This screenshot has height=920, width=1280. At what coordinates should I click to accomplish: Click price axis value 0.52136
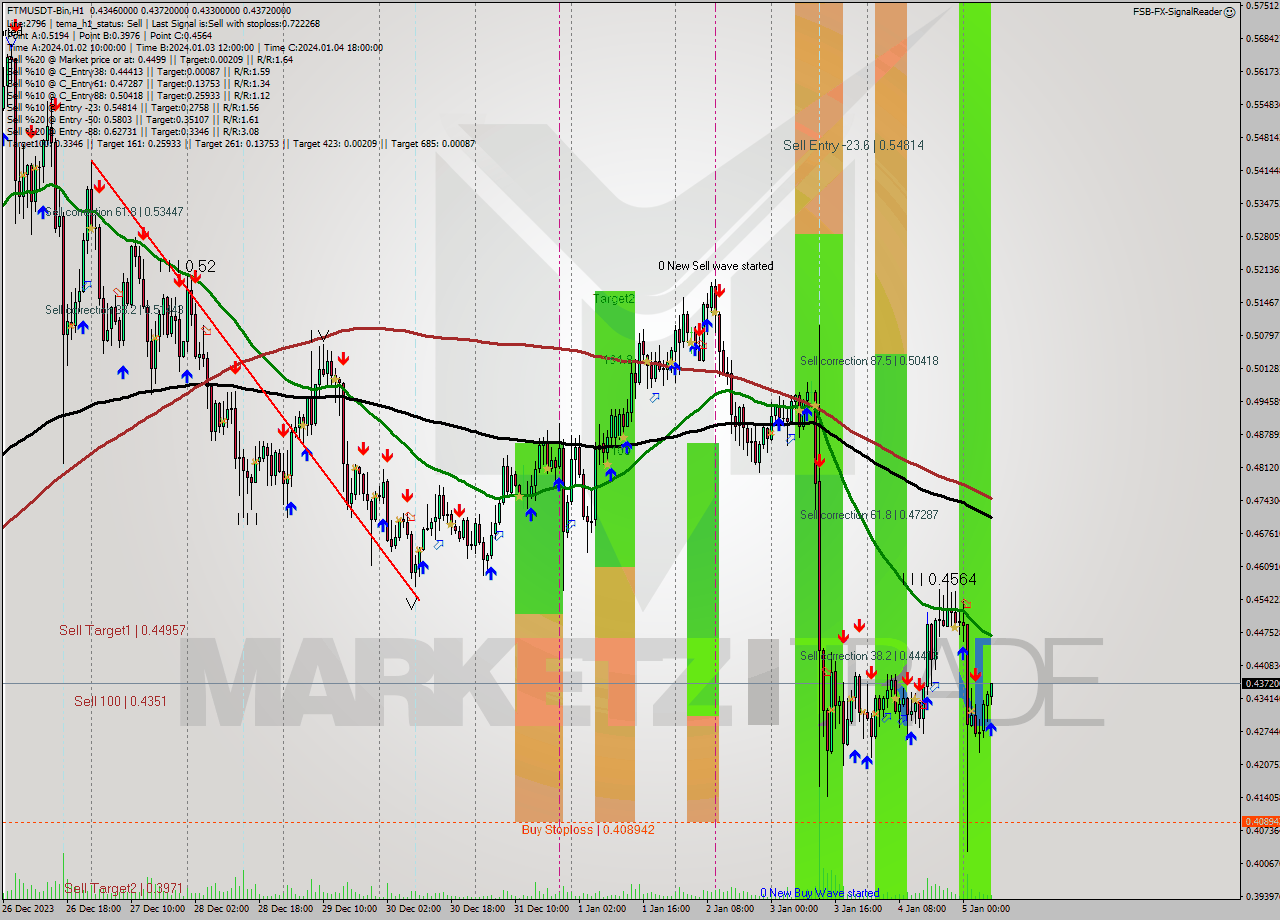click(x=1262, y=269)
